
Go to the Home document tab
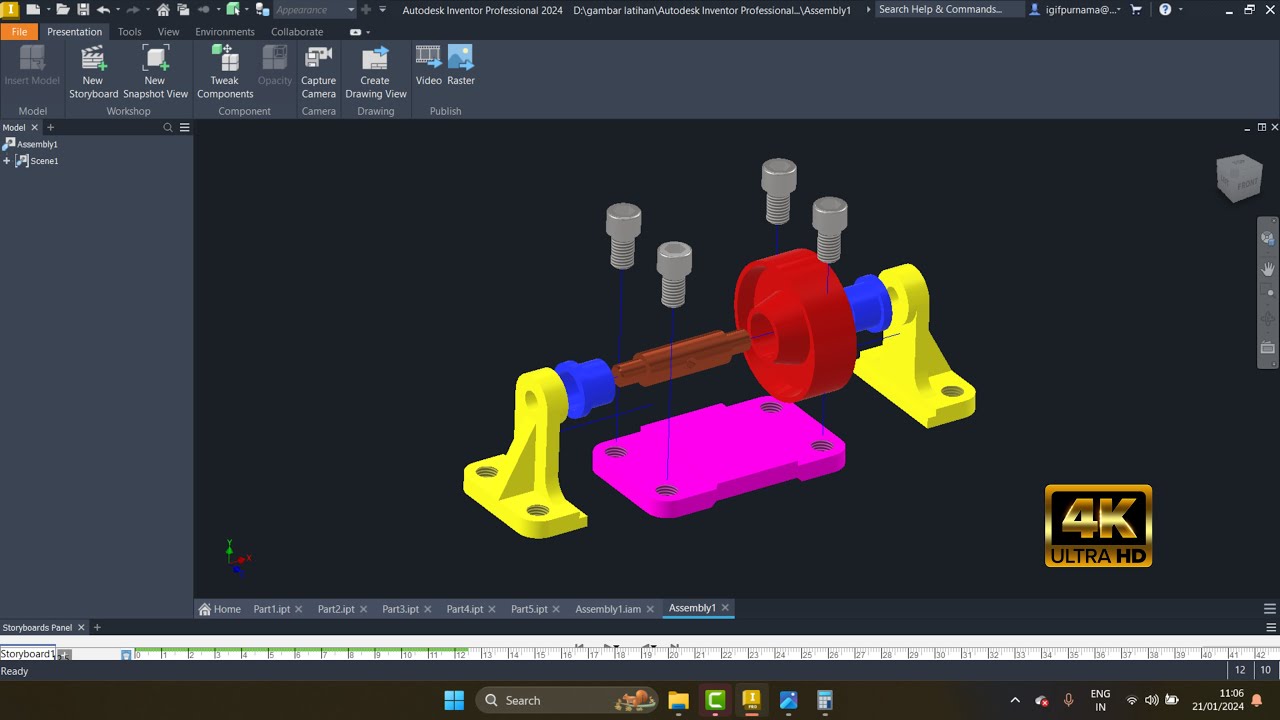tap(220, 609)
